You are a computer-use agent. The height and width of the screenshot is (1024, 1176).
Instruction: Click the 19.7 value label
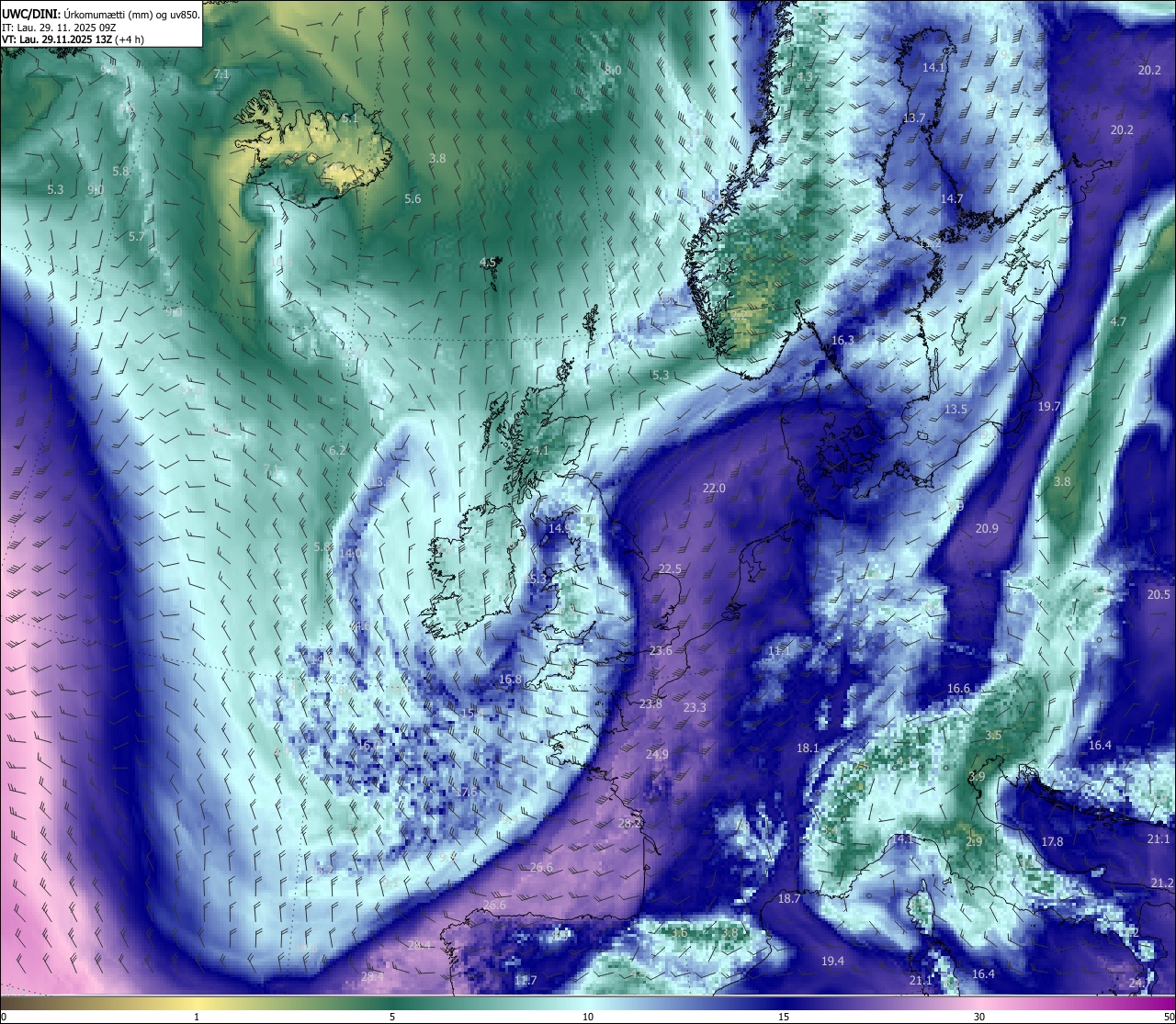1049,407
